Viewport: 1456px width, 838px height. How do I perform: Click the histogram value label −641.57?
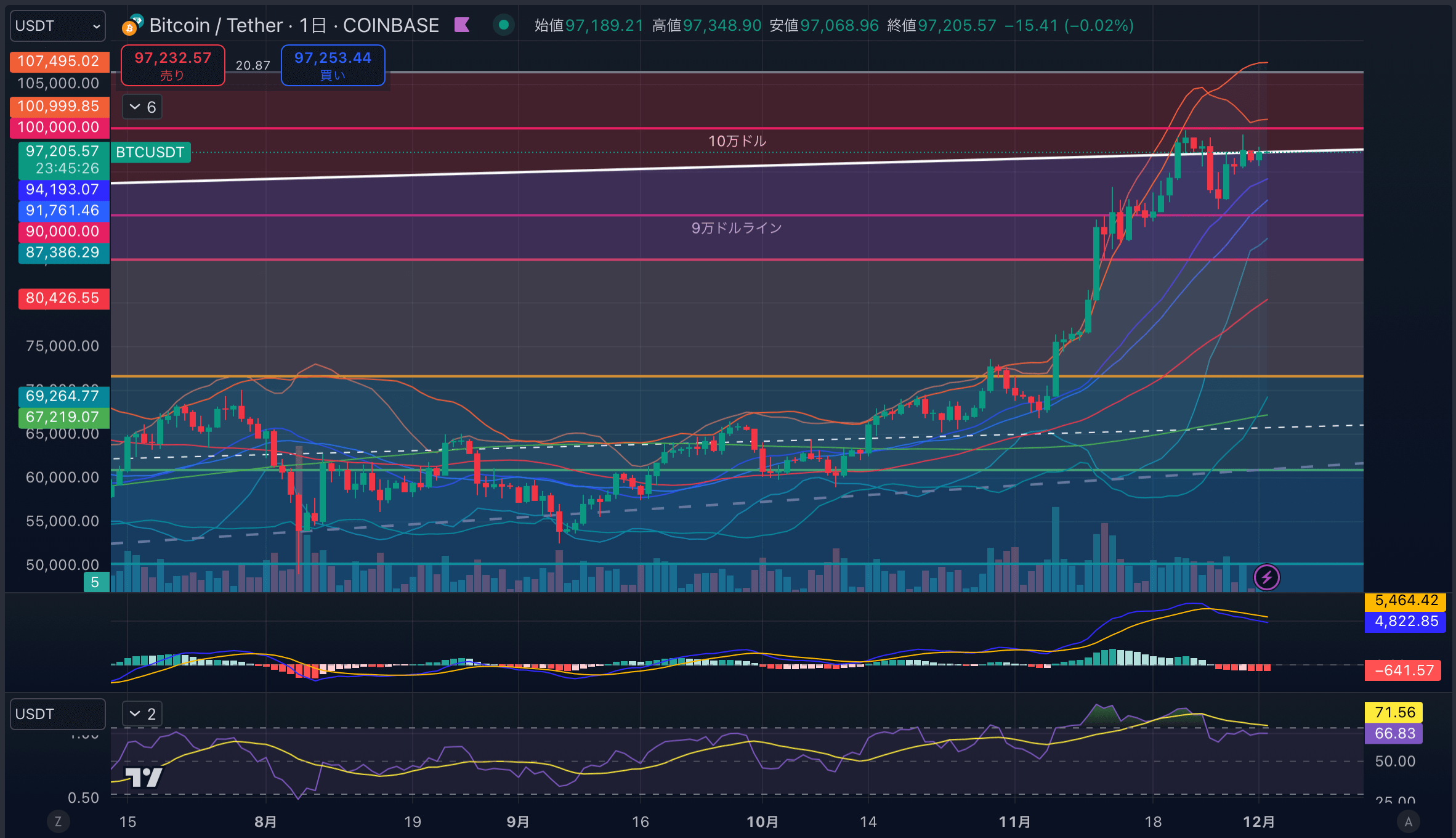(1404, 670)
